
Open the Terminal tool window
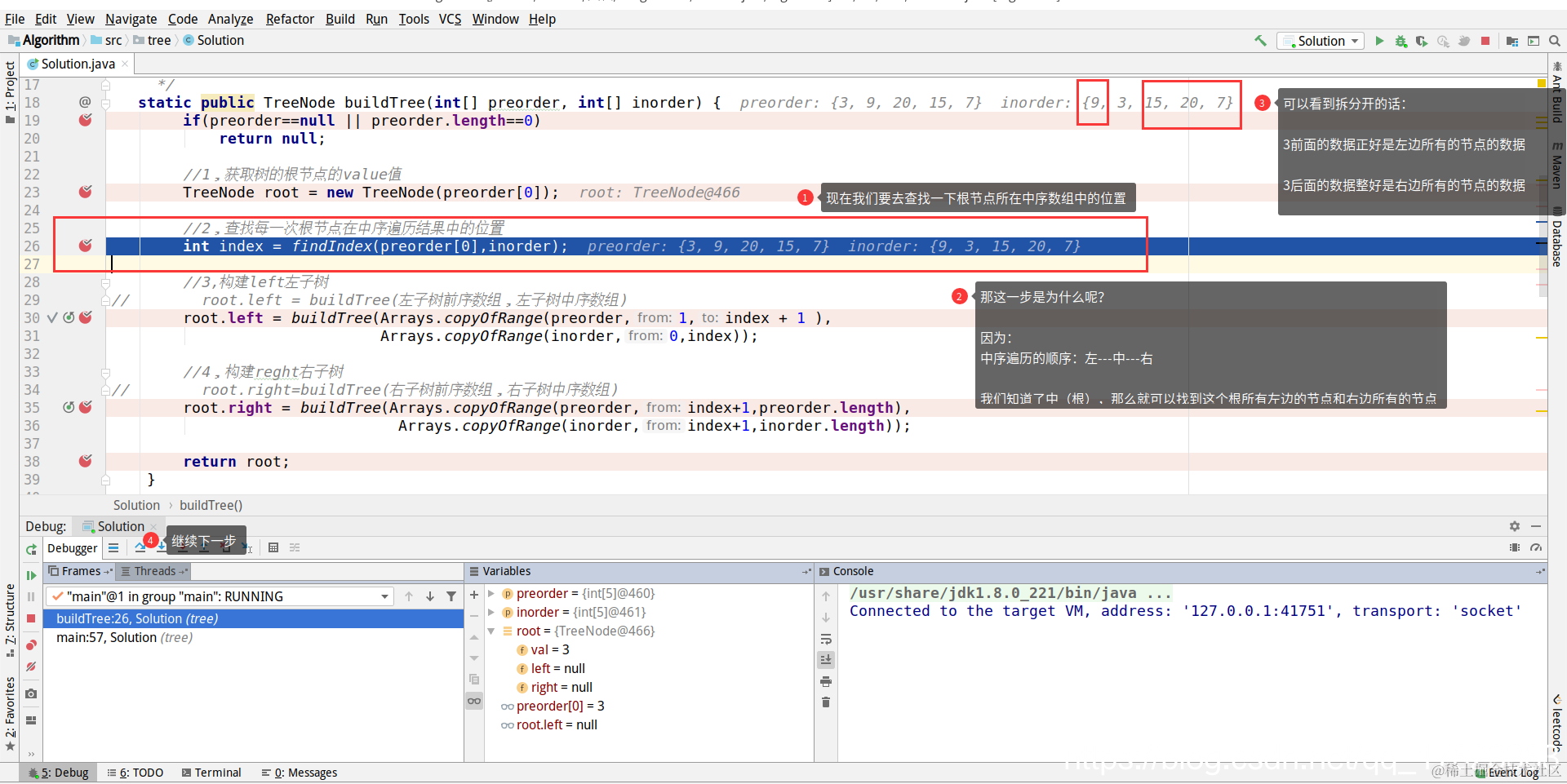[x=211, y=773]
